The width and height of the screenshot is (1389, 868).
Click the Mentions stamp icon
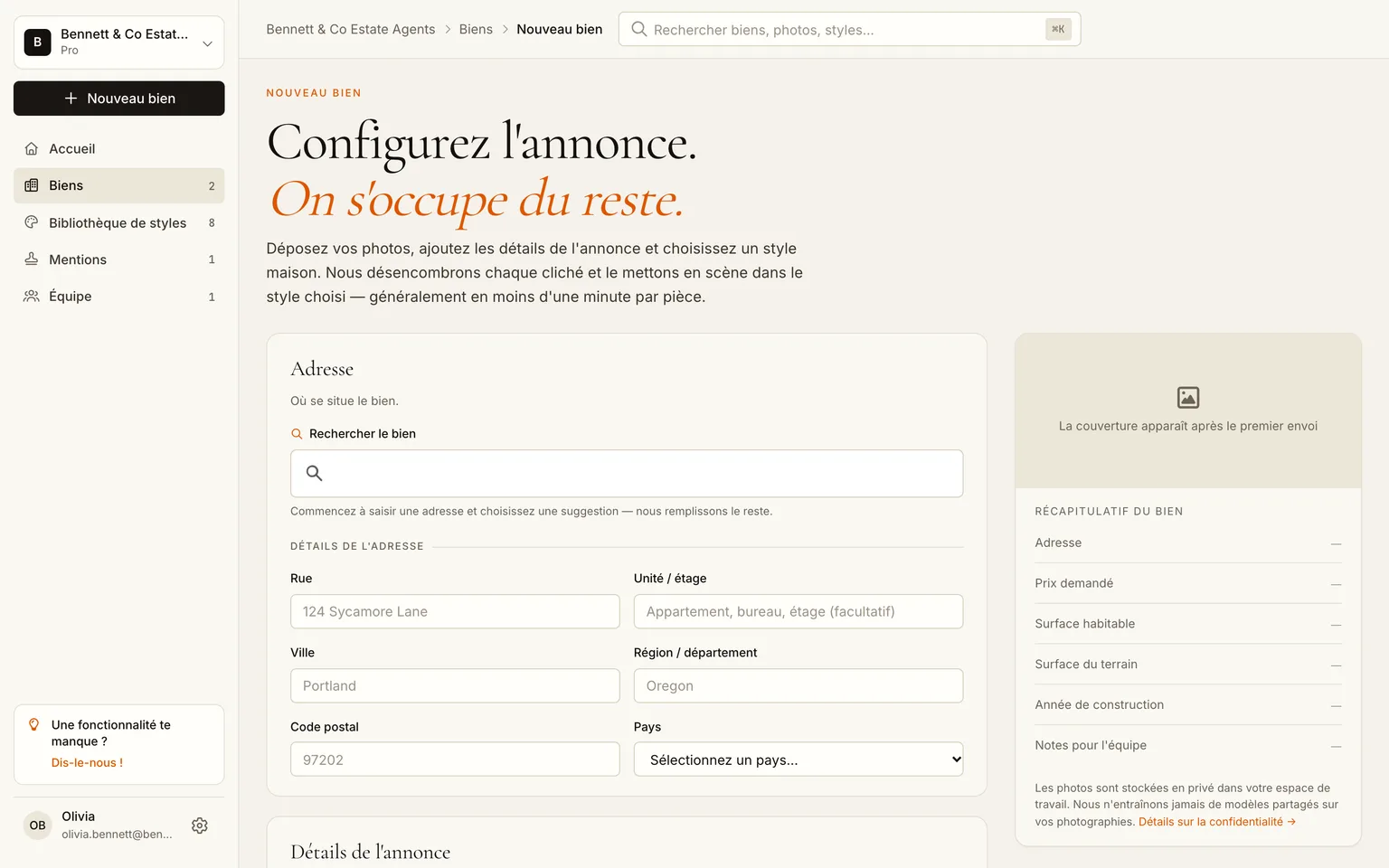click(32, 259)
